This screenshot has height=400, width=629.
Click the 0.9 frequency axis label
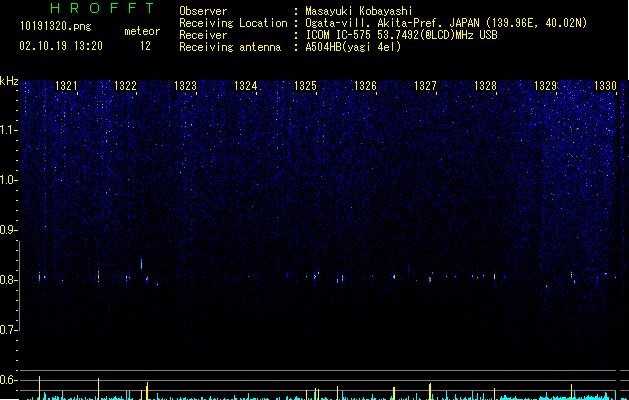tap(9, 230)
